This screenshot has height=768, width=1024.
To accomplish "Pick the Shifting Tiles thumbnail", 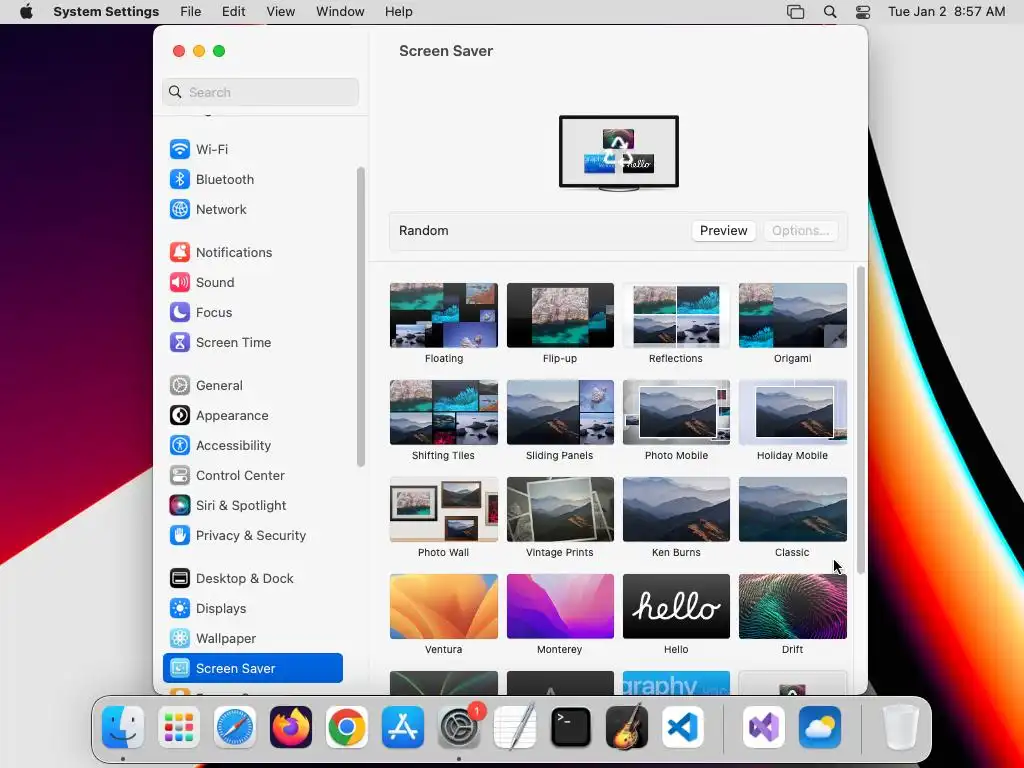I will click(444, 412).
